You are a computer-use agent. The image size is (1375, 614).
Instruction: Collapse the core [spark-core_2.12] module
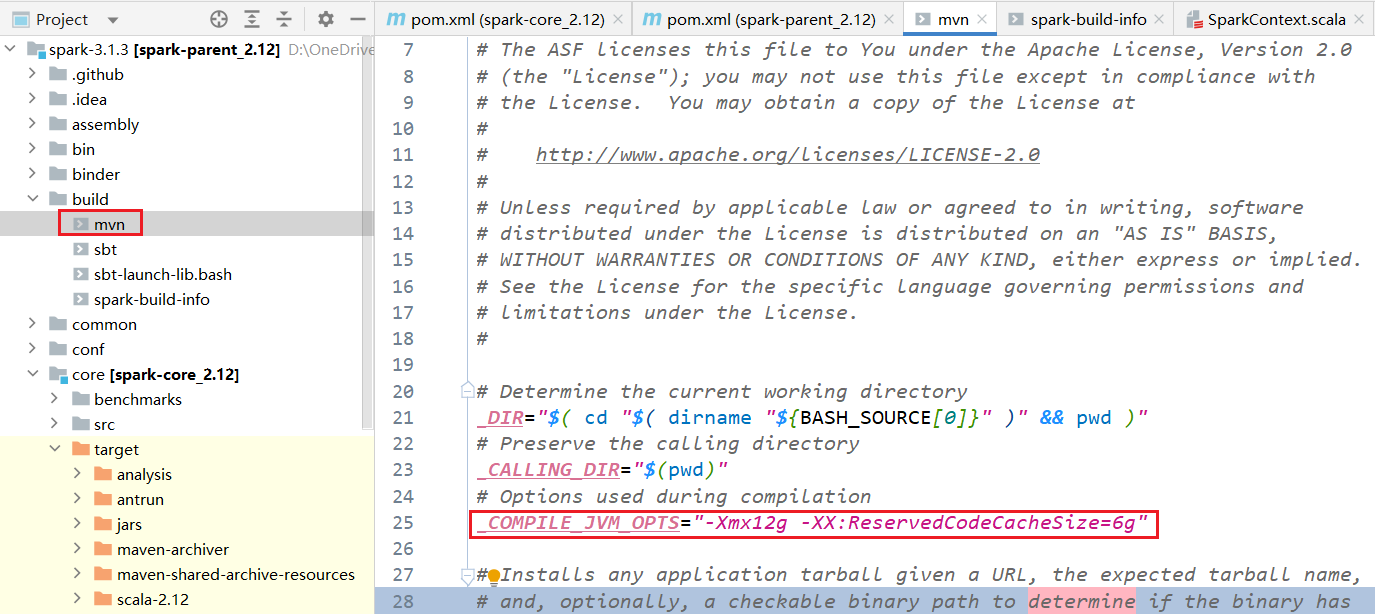pyautogui.click(x=33, y=374)
